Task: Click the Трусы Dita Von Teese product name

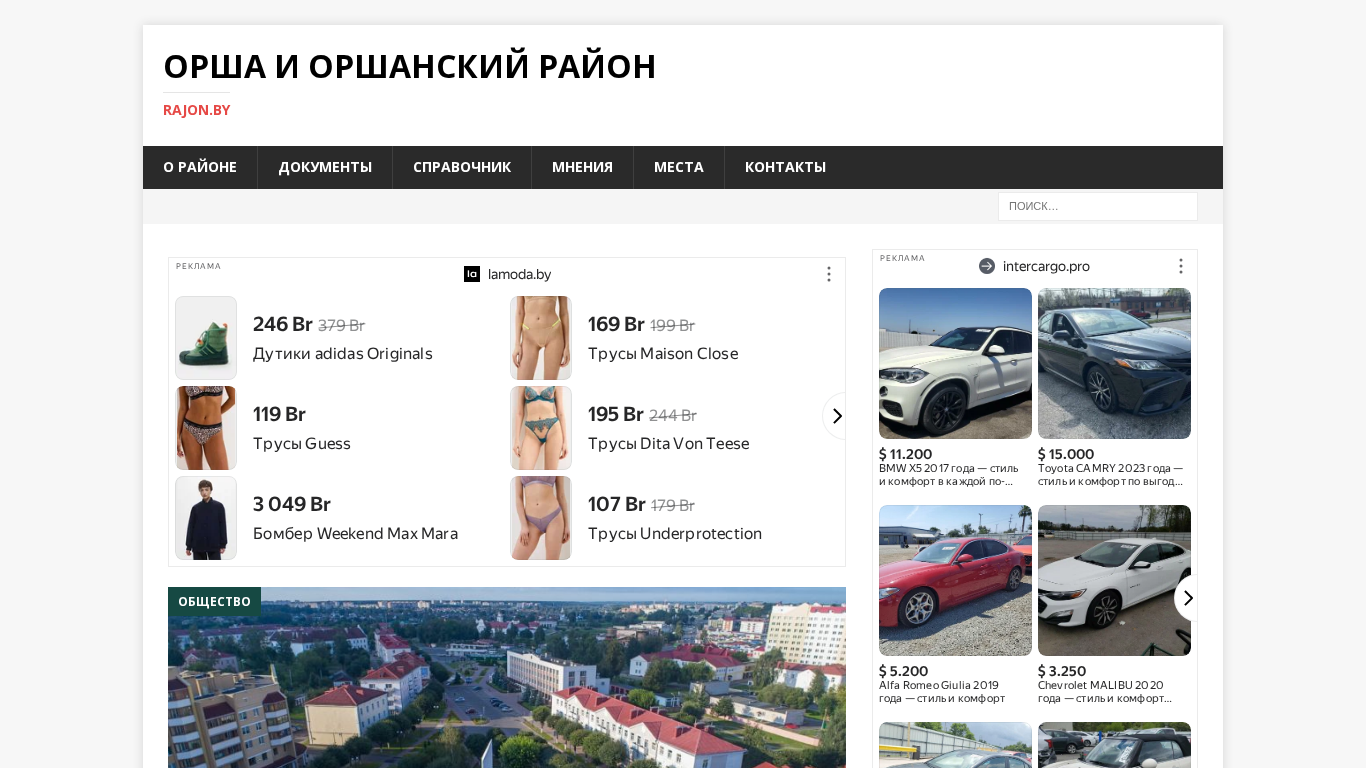Action: [x=668, y=444]
